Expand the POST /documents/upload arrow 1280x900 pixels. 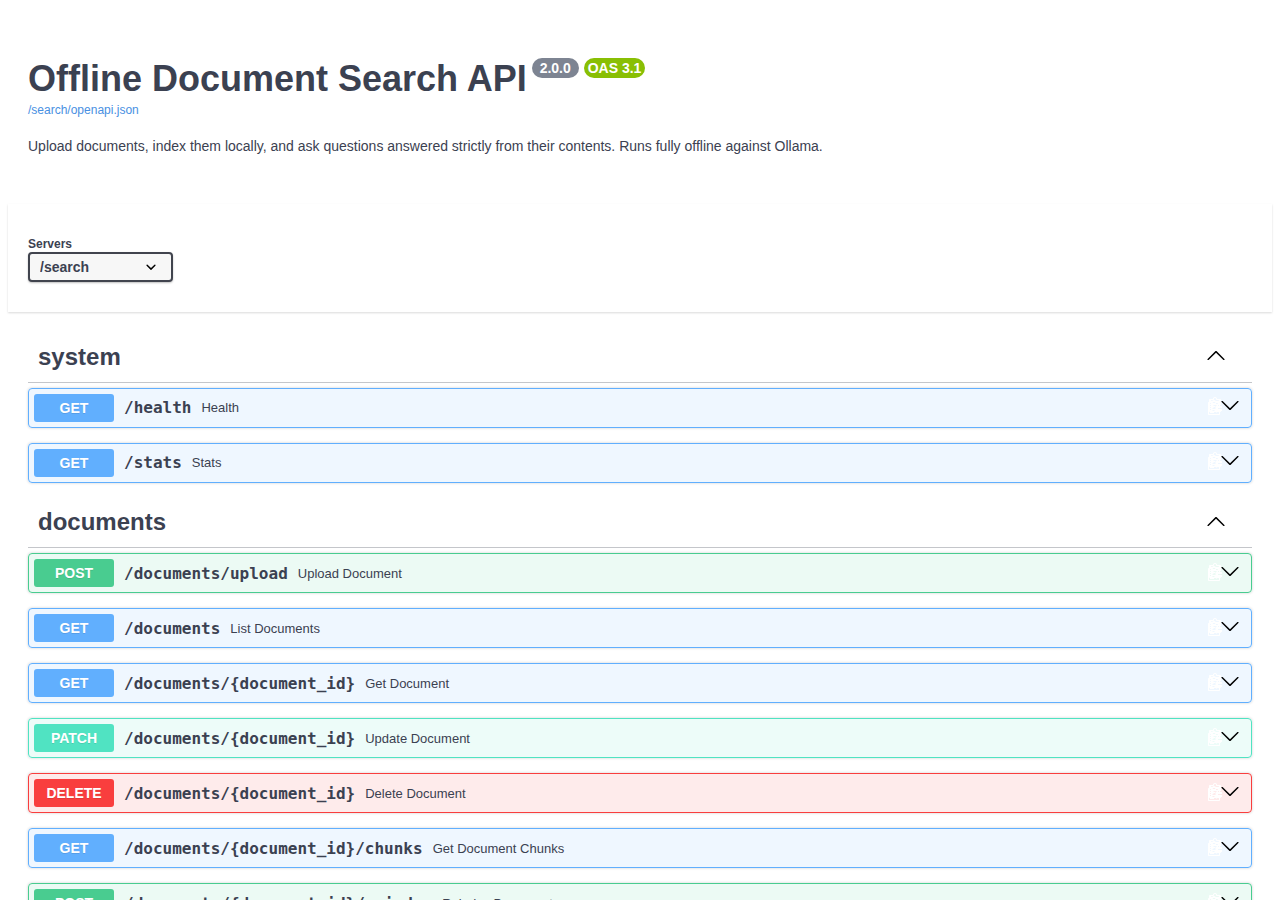click(x=1230, y=572)
